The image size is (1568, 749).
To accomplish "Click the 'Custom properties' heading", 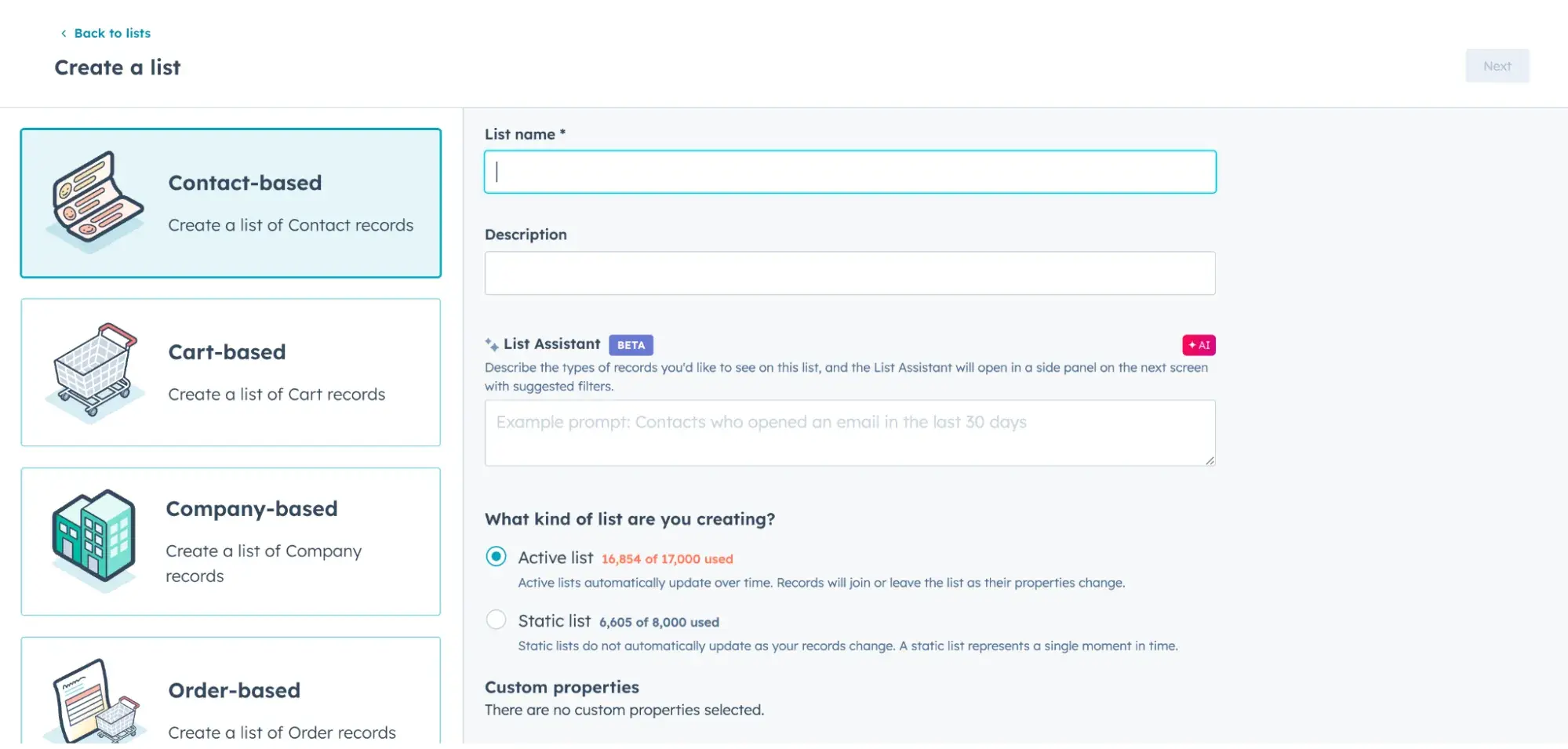I will pyautogui.click(x=562, y=687).
